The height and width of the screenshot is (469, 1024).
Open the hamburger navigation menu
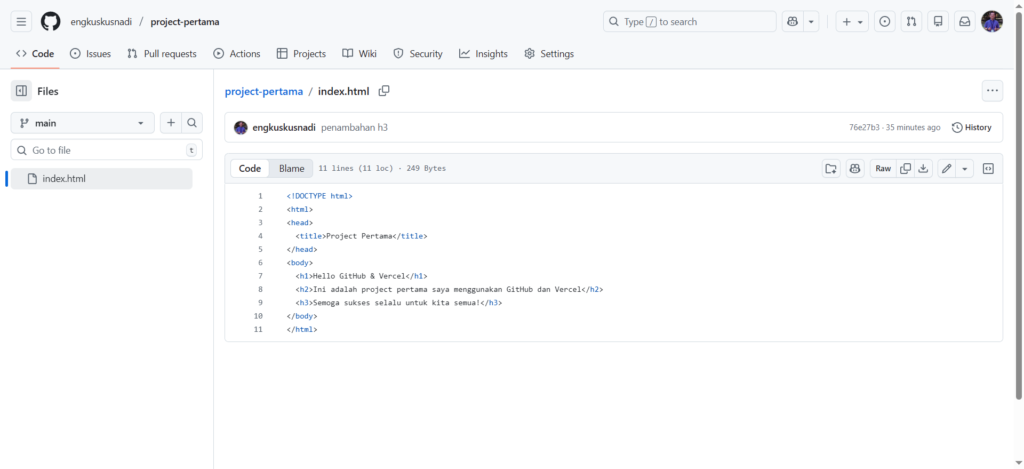coord(21,22)
